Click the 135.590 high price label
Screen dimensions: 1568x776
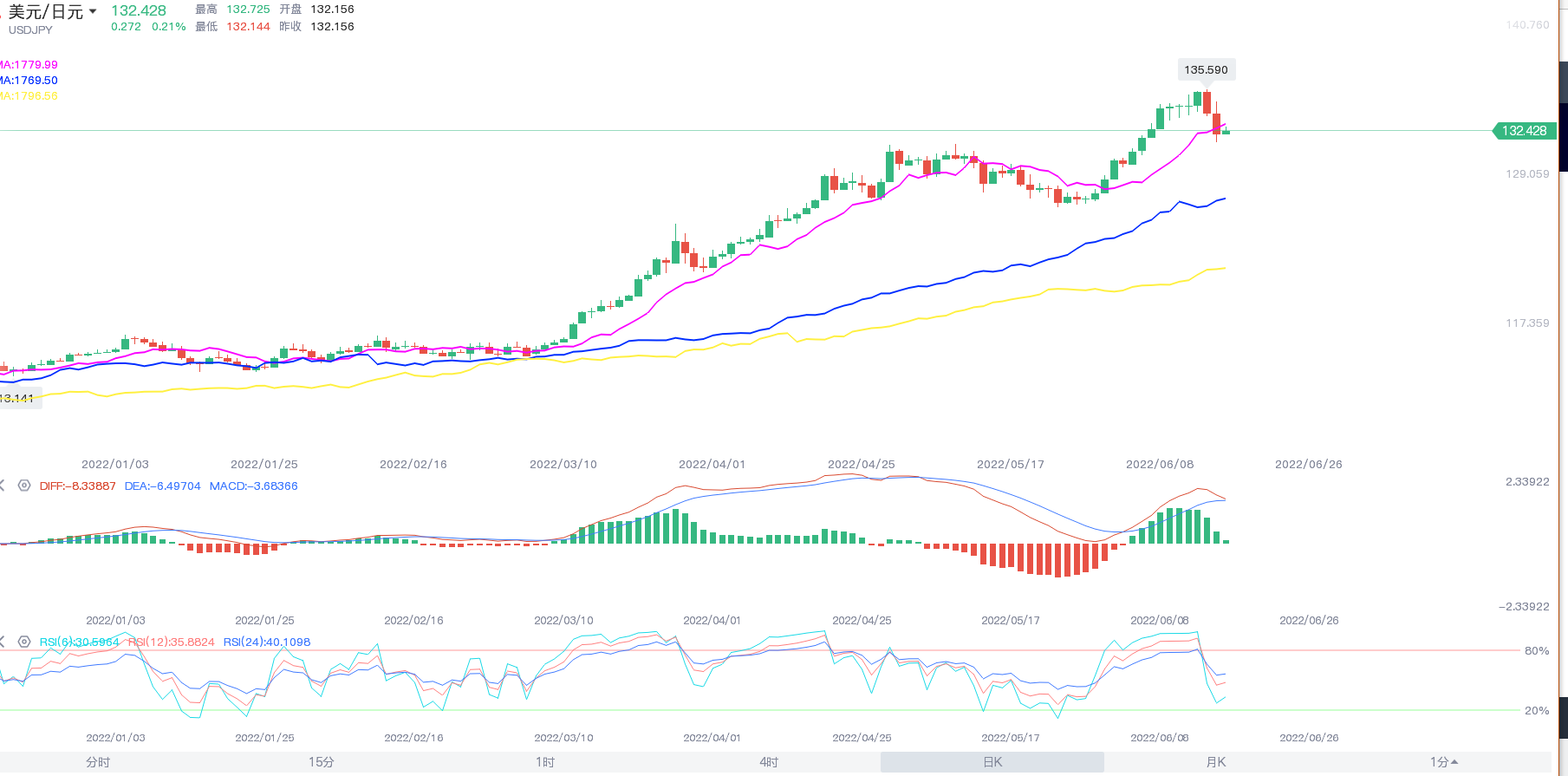[x=1206, y=70]
